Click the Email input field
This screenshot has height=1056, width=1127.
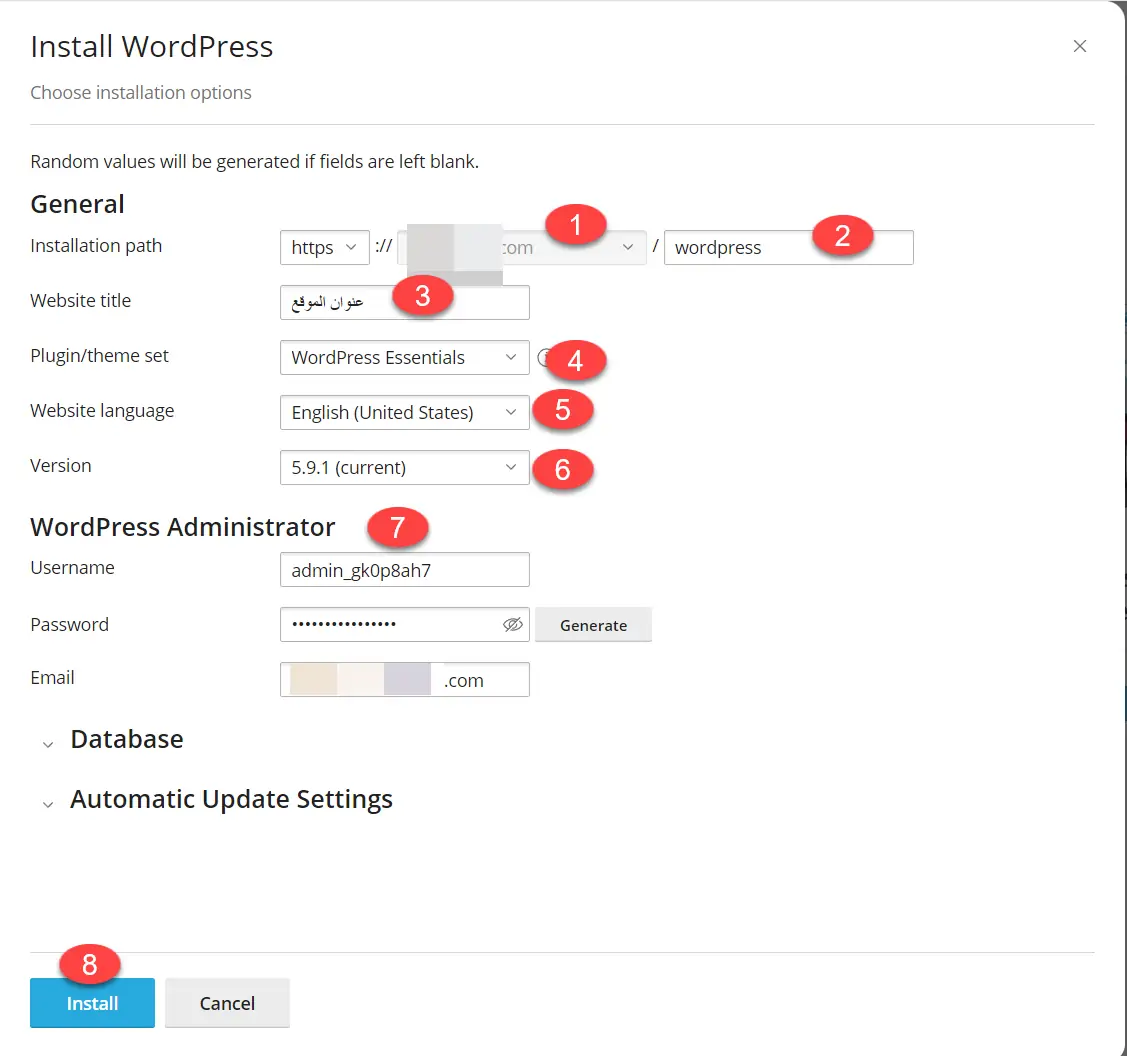(x=405, y=679)
